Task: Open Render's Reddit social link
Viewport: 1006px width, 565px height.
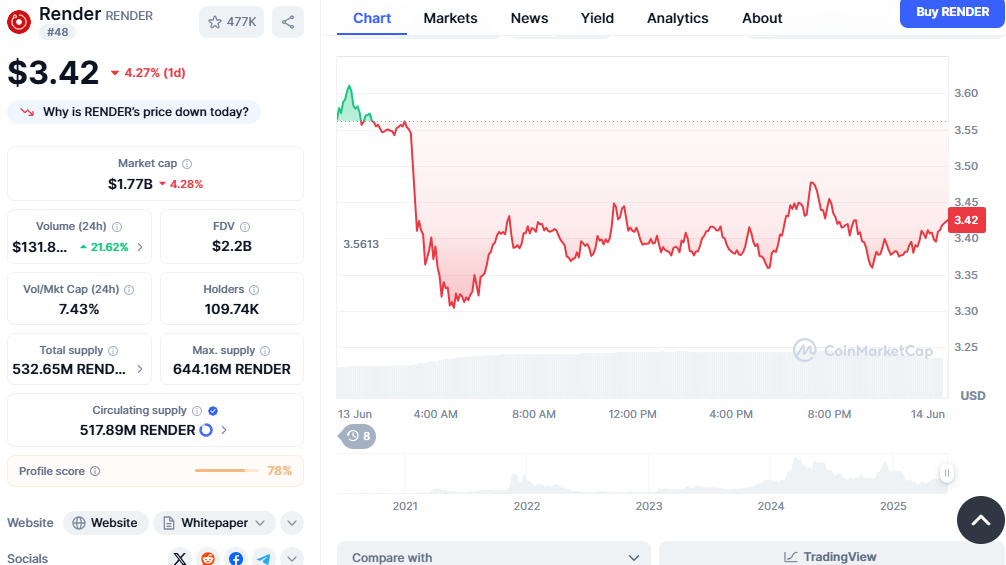Action: tap(208, 558)
